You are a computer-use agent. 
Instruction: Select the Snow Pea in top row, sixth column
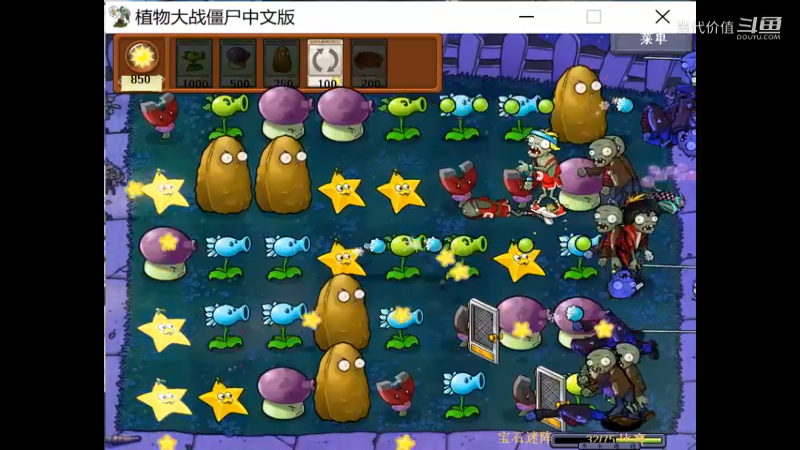(x=462, y=117)
